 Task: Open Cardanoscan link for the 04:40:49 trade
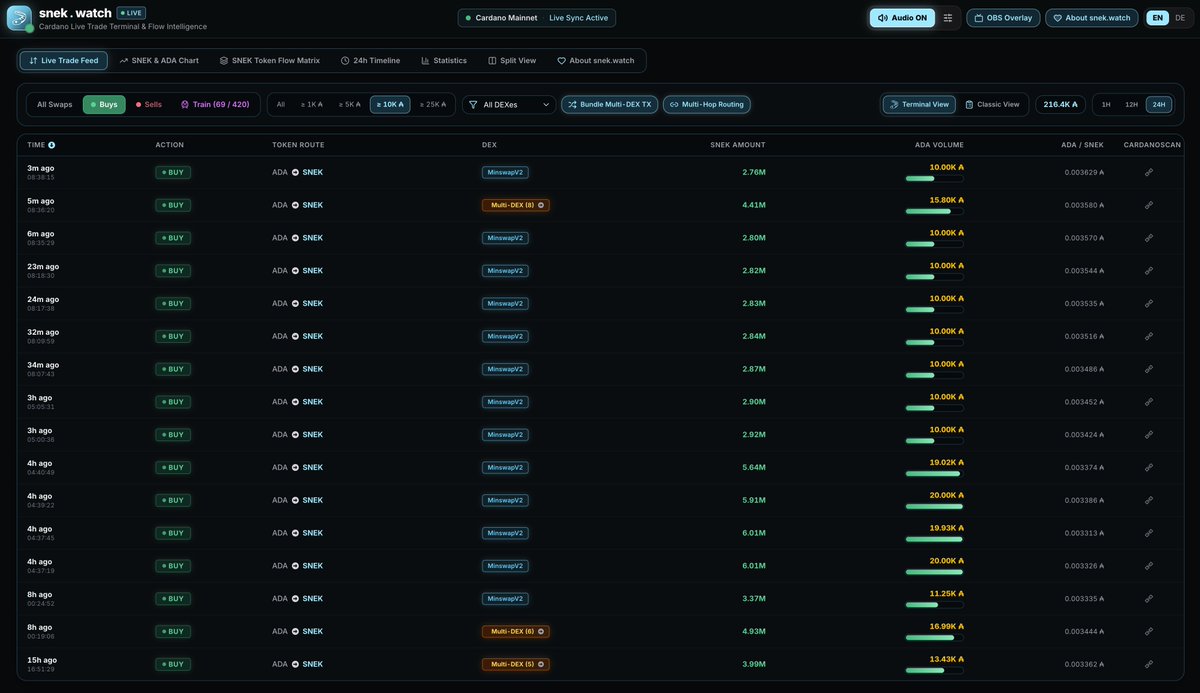(1149, 468)
